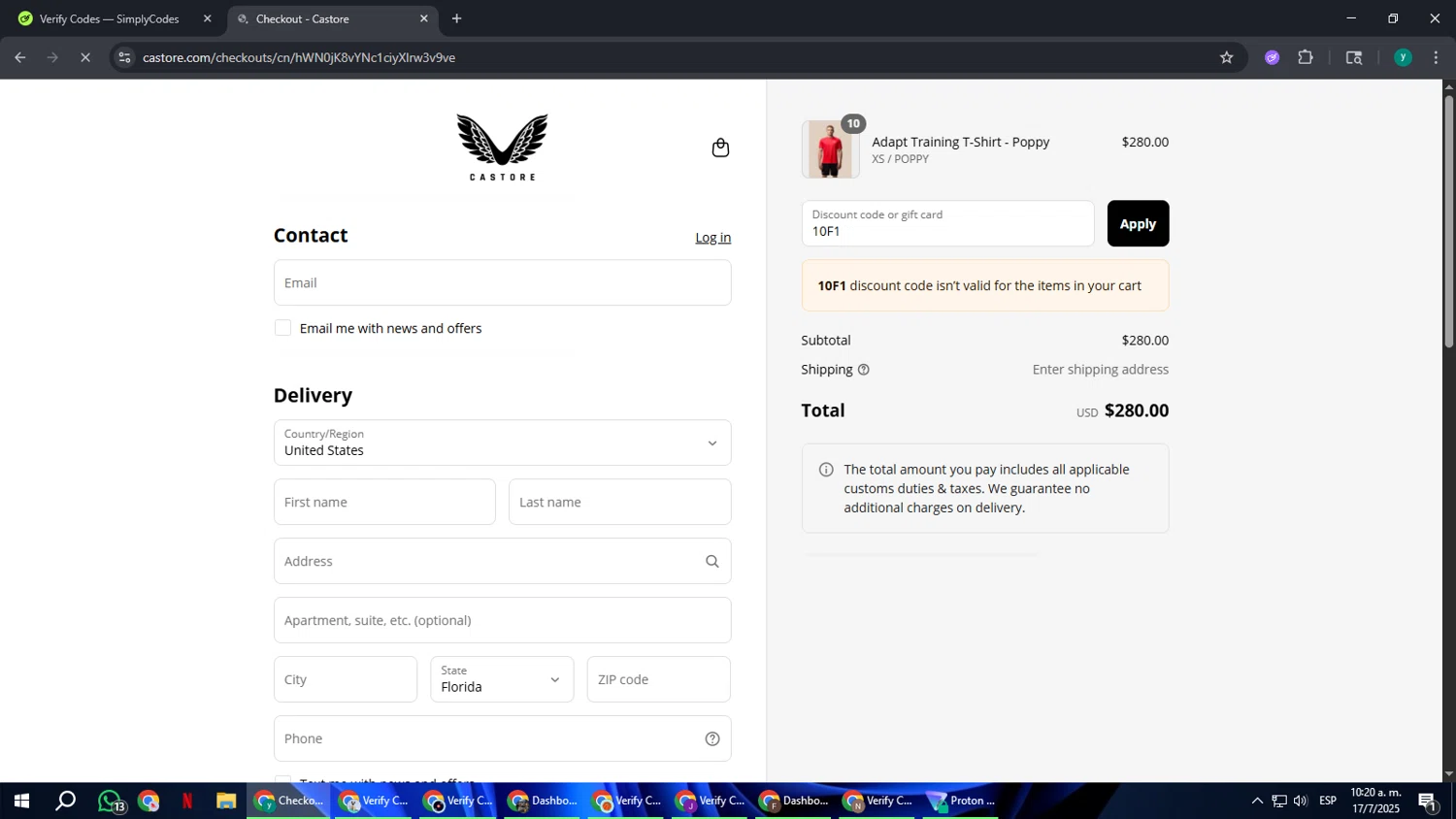Image resolution: width=1456 pixels, height=819 pixels.
Task: Open the notification center icon
Action: 1428,802
